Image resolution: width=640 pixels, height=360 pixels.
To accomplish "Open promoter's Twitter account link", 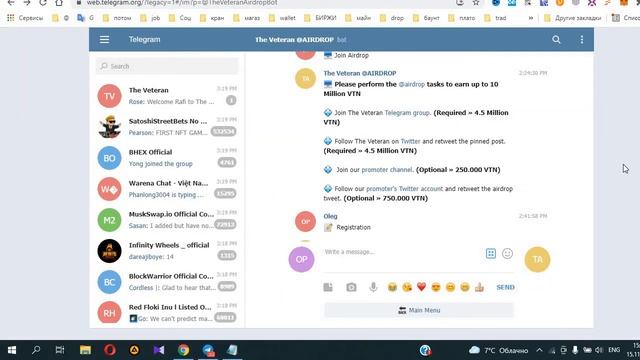I will [x=404, y=189].
